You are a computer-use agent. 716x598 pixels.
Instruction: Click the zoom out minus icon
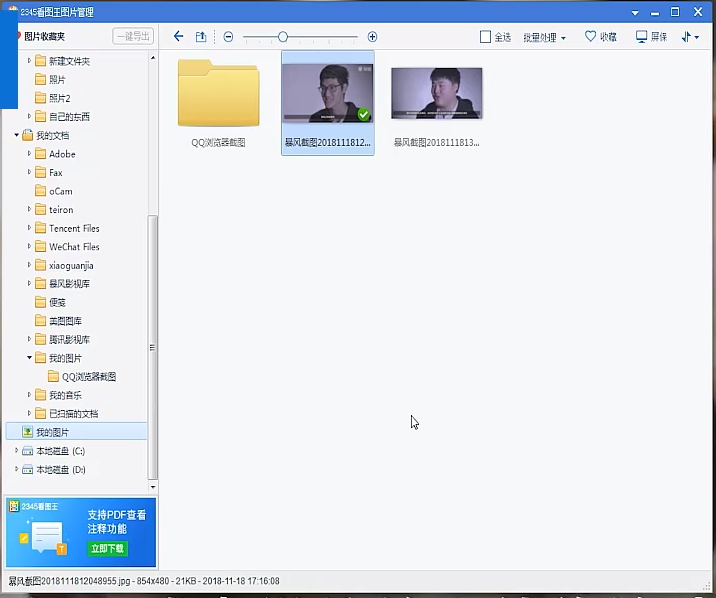pos(228,37)
